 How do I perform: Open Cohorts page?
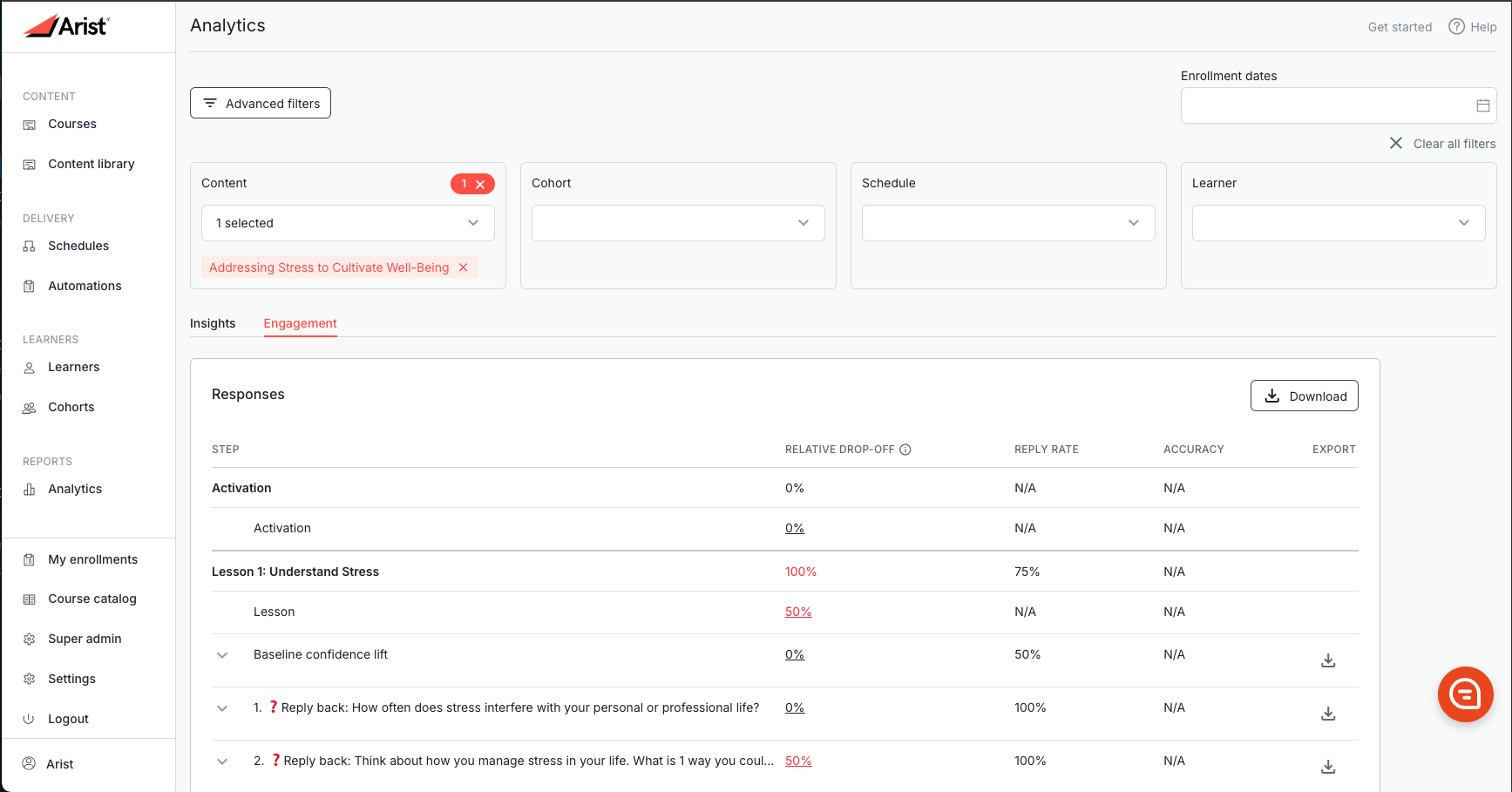(71, 407)
